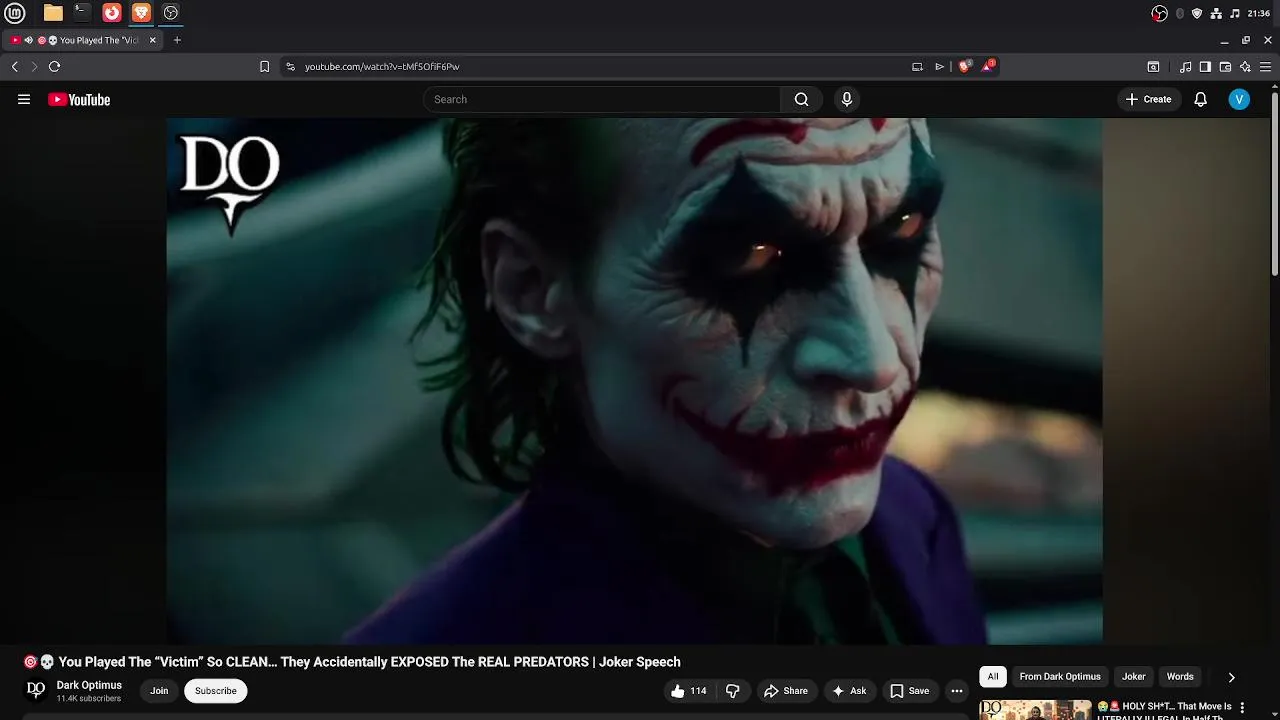Open Brave Shields lion icon
This screenshot has width=1280, height=720.
[965, 66]
